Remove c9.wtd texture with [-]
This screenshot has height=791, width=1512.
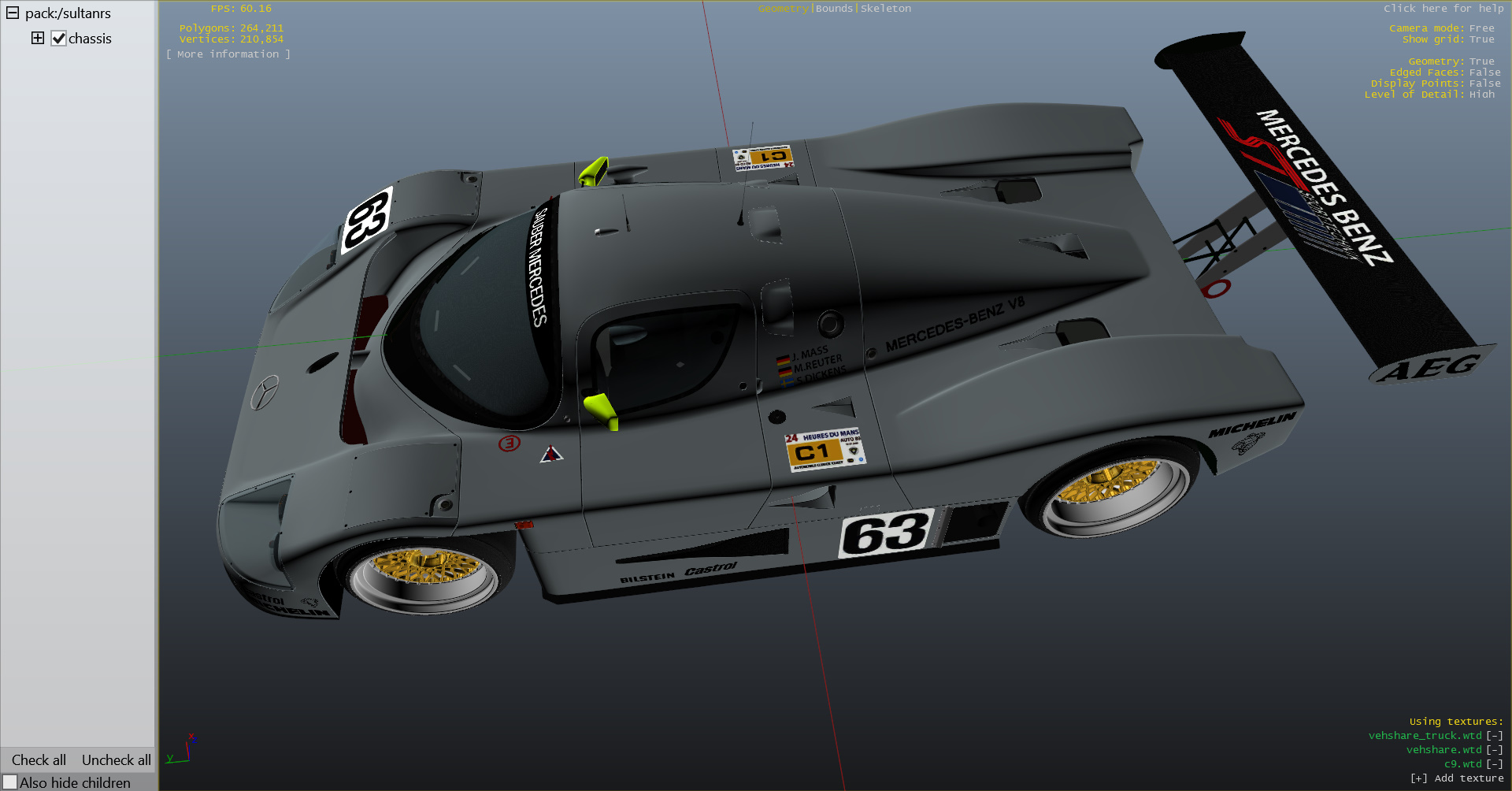tap(1495, 764)
